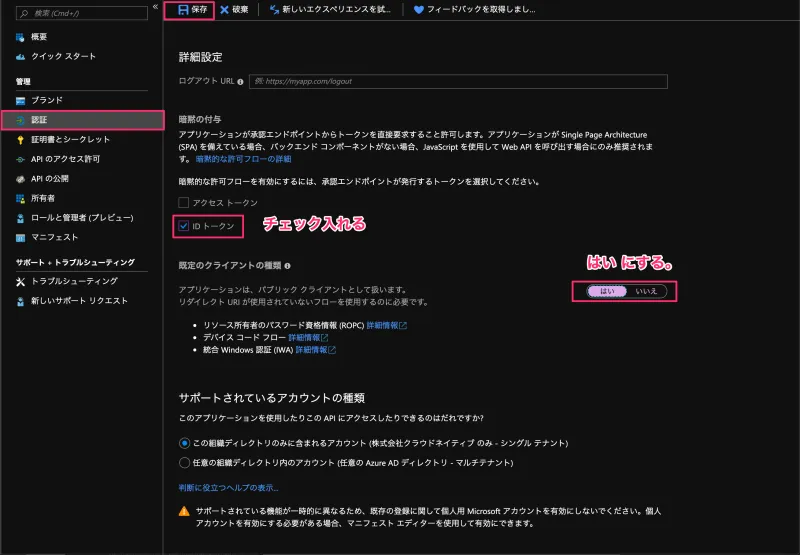Click the 概要 overview icon

pos(20,37)
